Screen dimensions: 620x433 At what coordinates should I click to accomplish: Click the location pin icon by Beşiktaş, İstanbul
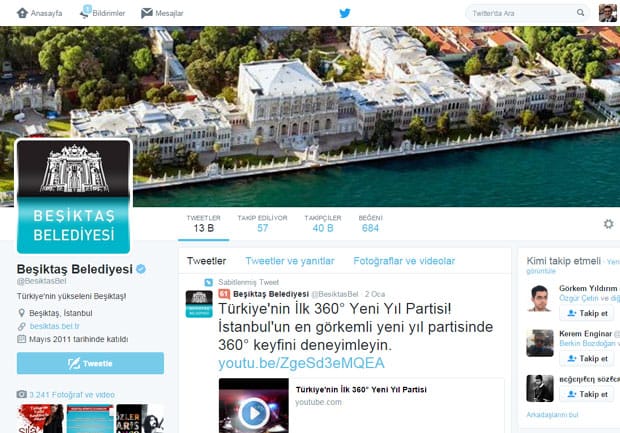click(21, 313)
